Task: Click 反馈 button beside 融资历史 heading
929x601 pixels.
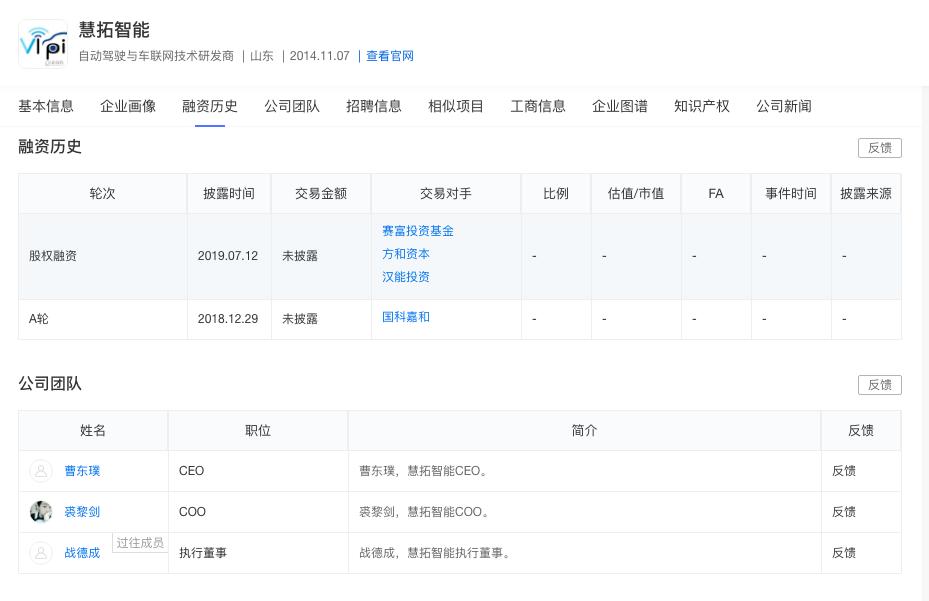Action: click(880, 148)
